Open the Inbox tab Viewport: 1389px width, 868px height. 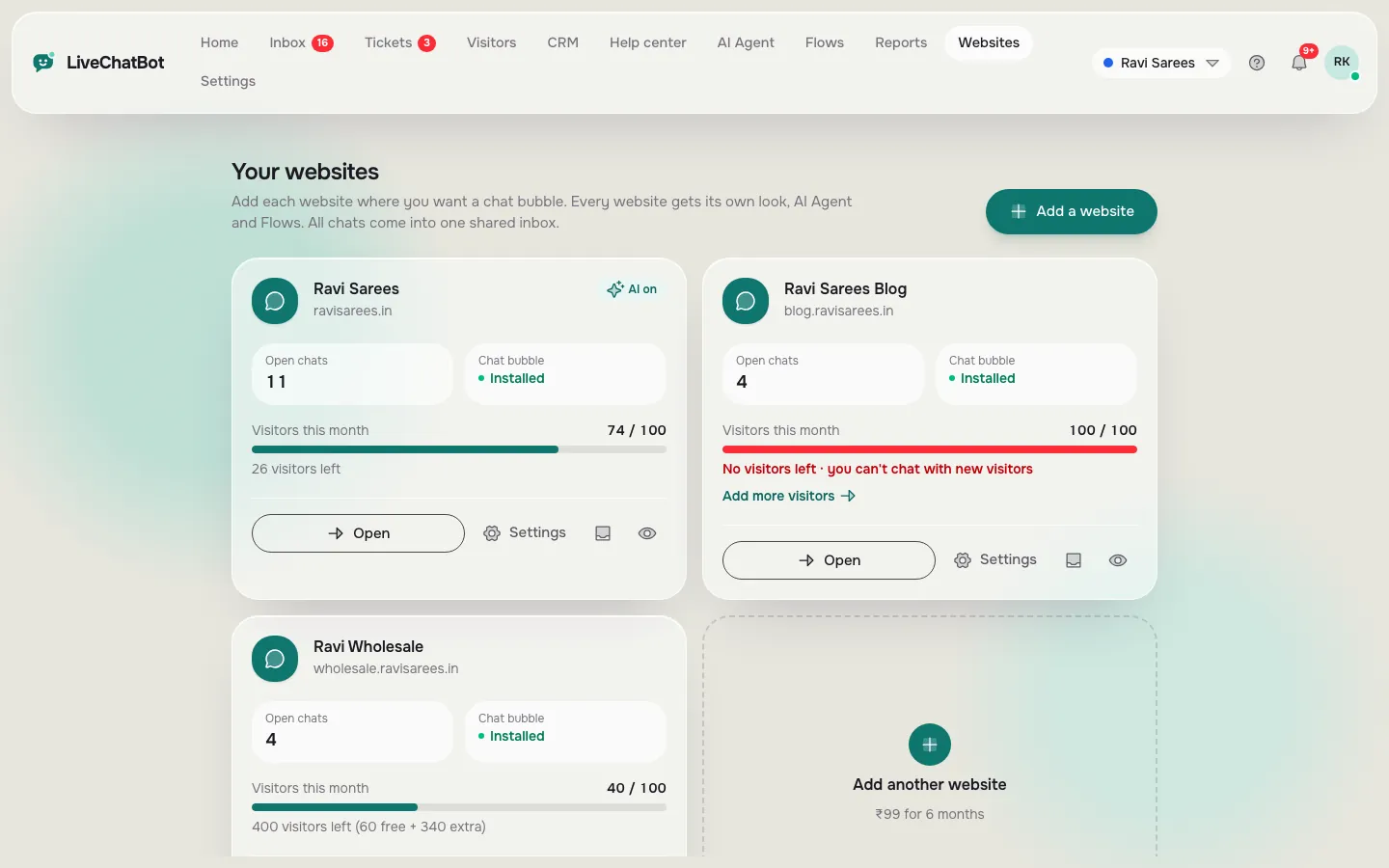(x=301, y=42)
